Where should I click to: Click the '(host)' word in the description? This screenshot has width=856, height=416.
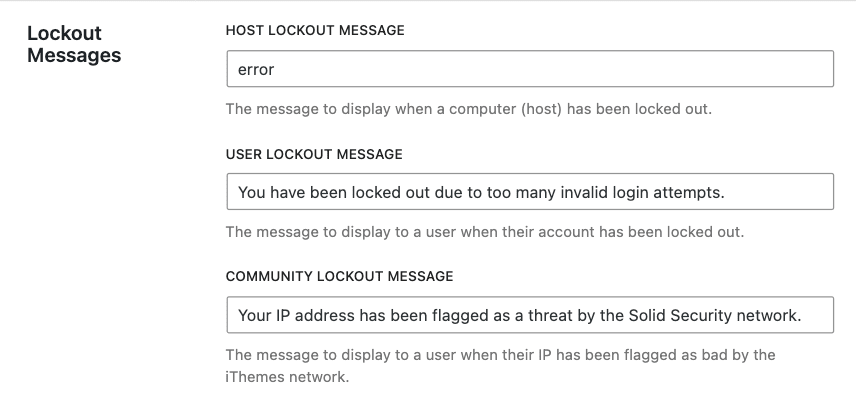click(541, 109)
